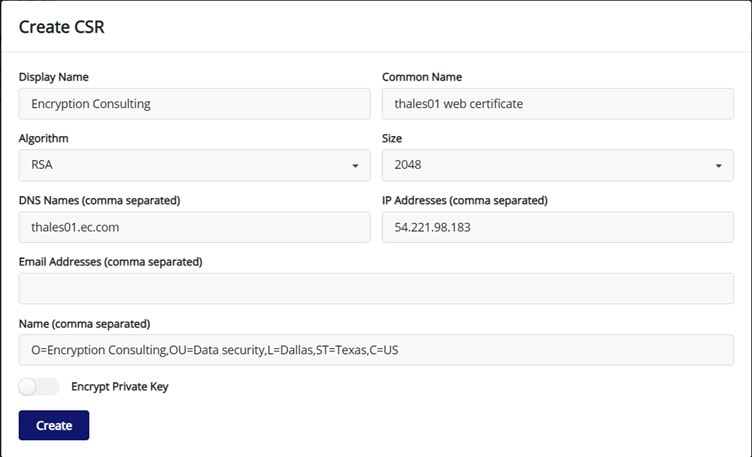Open the Algorithm dropdown showing RSA
This screenshot has width=752, height=457.
click(194, 166)
